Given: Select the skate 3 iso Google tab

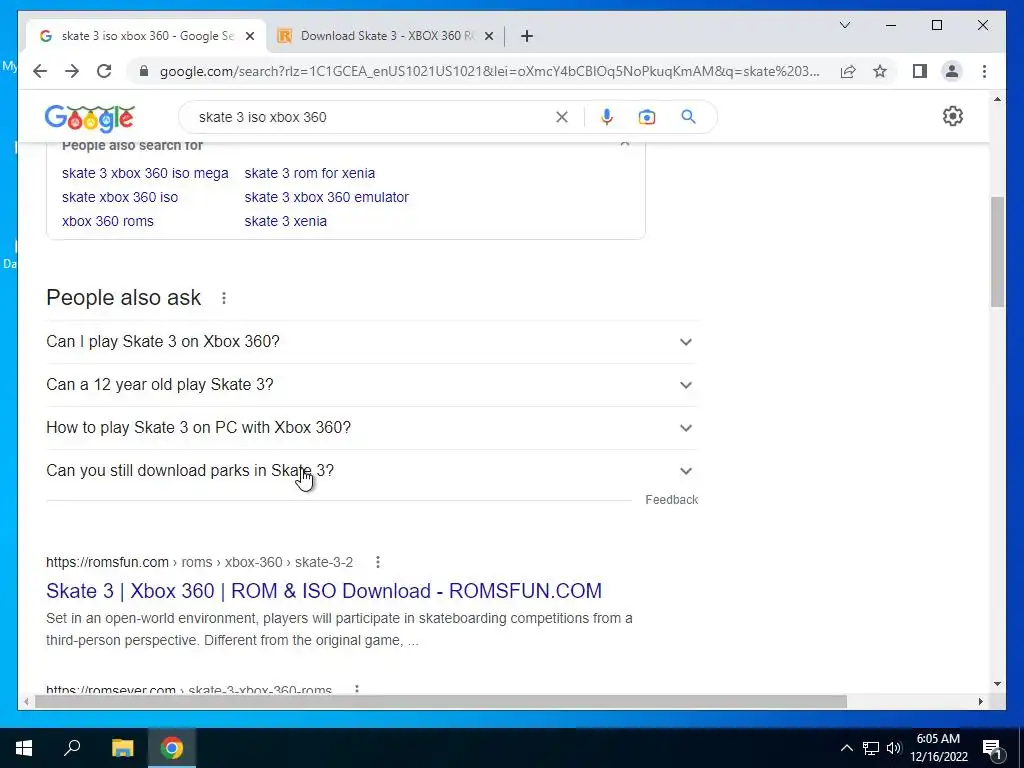Looking at the screenshot, I should point(146,36).
